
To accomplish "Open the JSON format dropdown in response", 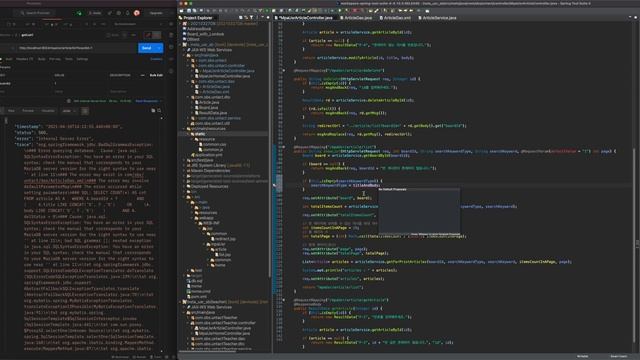I will coord(69,111).
